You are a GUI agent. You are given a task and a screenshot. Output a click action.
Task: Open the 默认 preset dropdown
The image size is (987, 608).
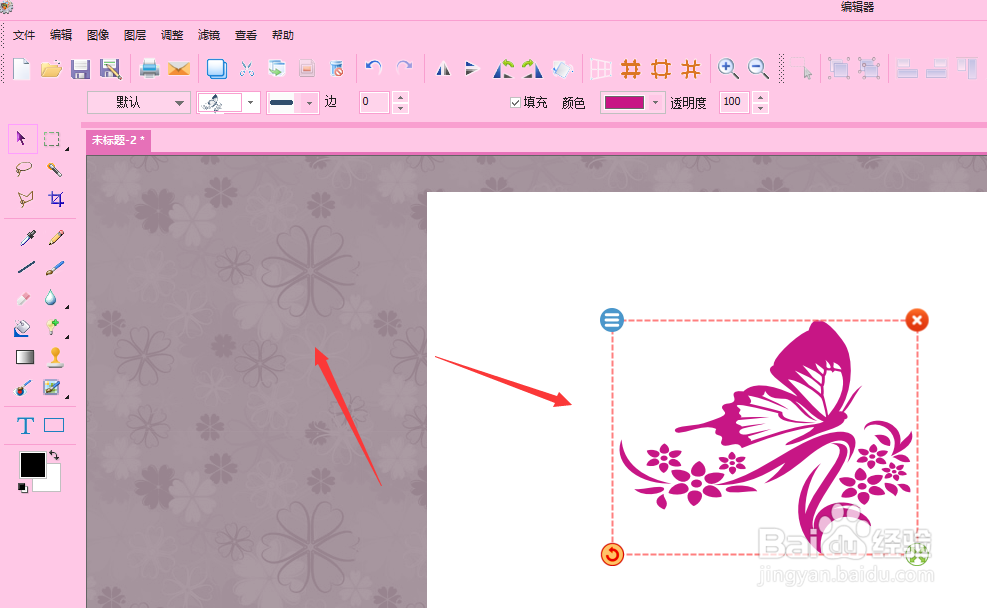[x=138, y=103]
